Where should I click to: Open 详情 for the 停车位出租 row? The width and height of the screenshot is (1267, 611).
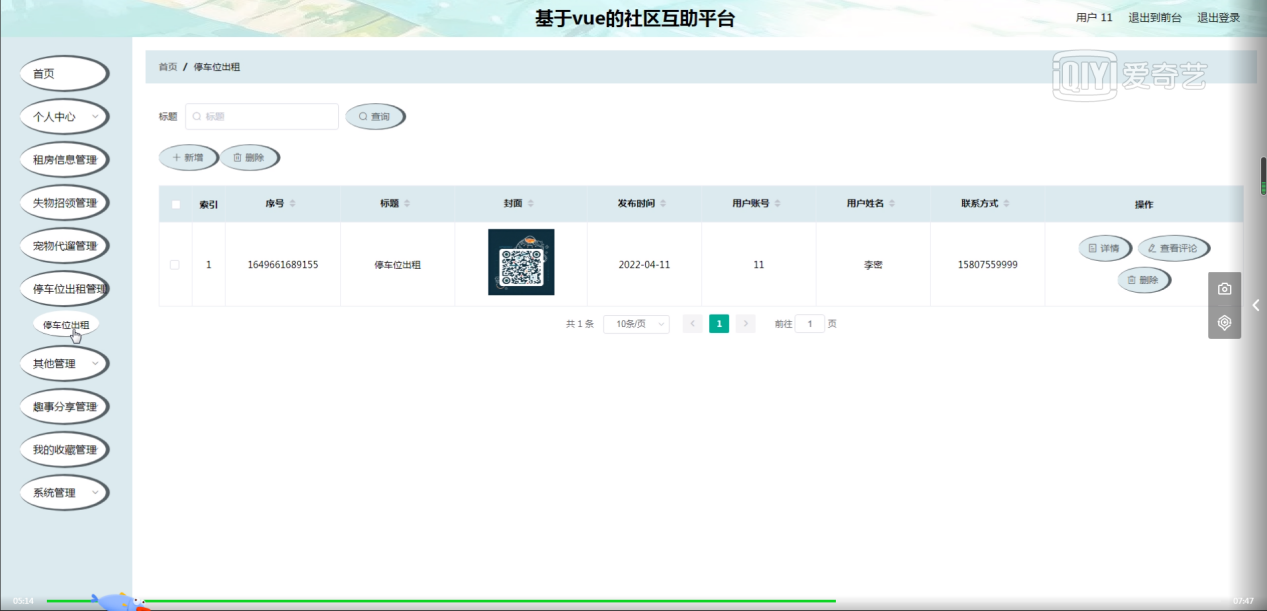click(1105, 248)
